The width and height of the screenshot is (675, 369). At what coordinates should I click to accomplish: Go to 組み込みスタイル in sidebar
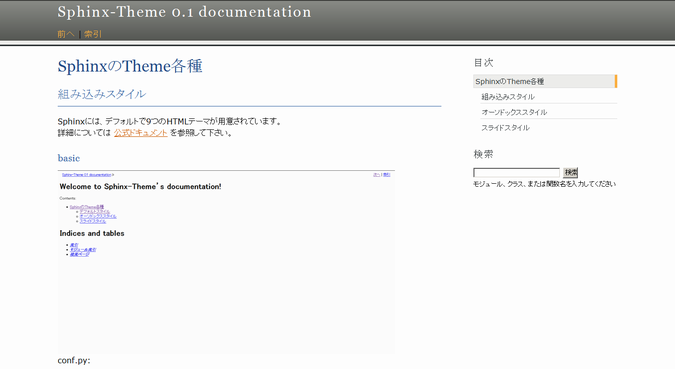click(x=508, y=97)
